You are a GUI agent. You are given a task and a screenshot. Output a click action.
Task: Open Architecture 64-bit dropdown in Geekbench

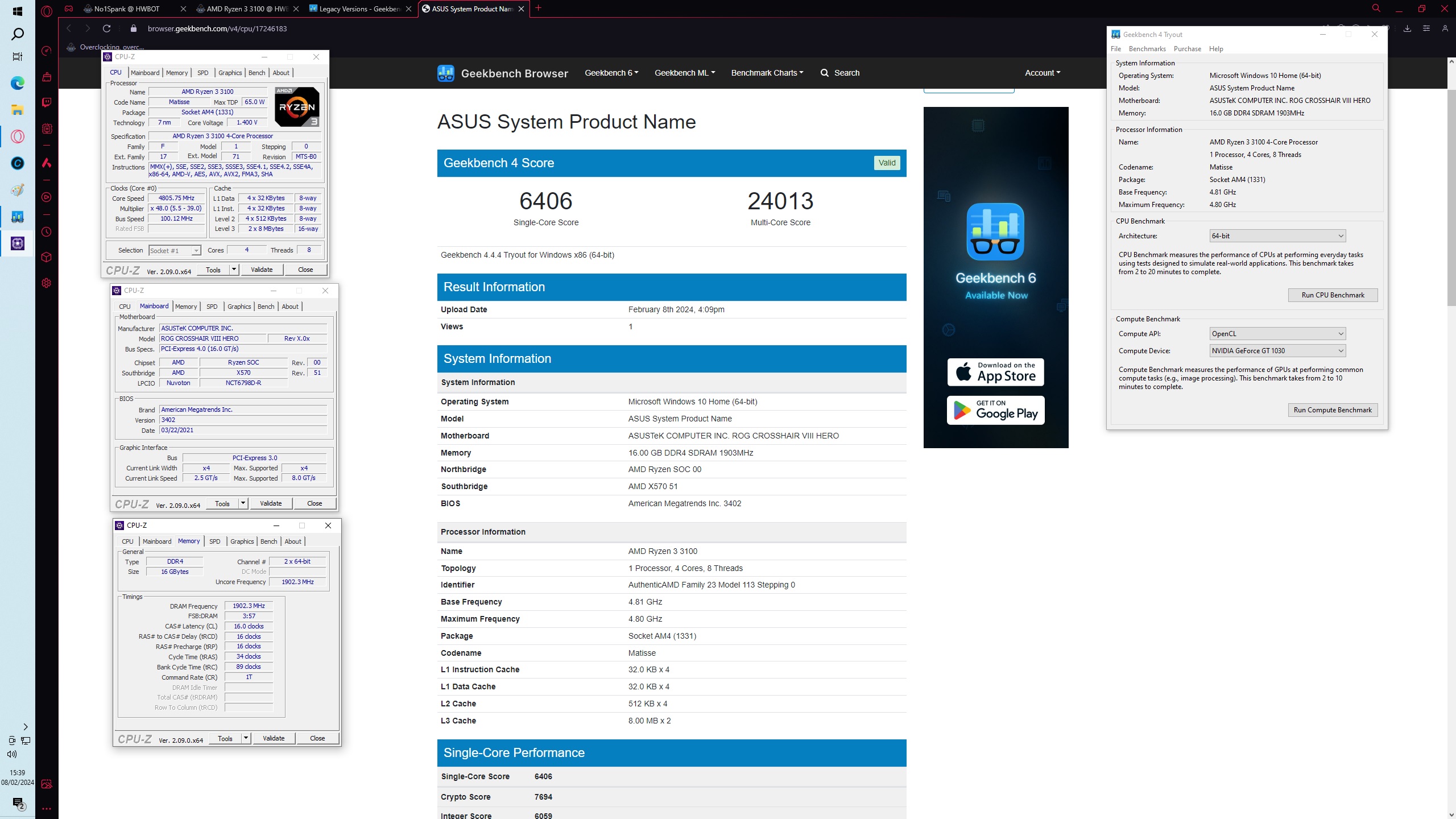click(1277, 236)
